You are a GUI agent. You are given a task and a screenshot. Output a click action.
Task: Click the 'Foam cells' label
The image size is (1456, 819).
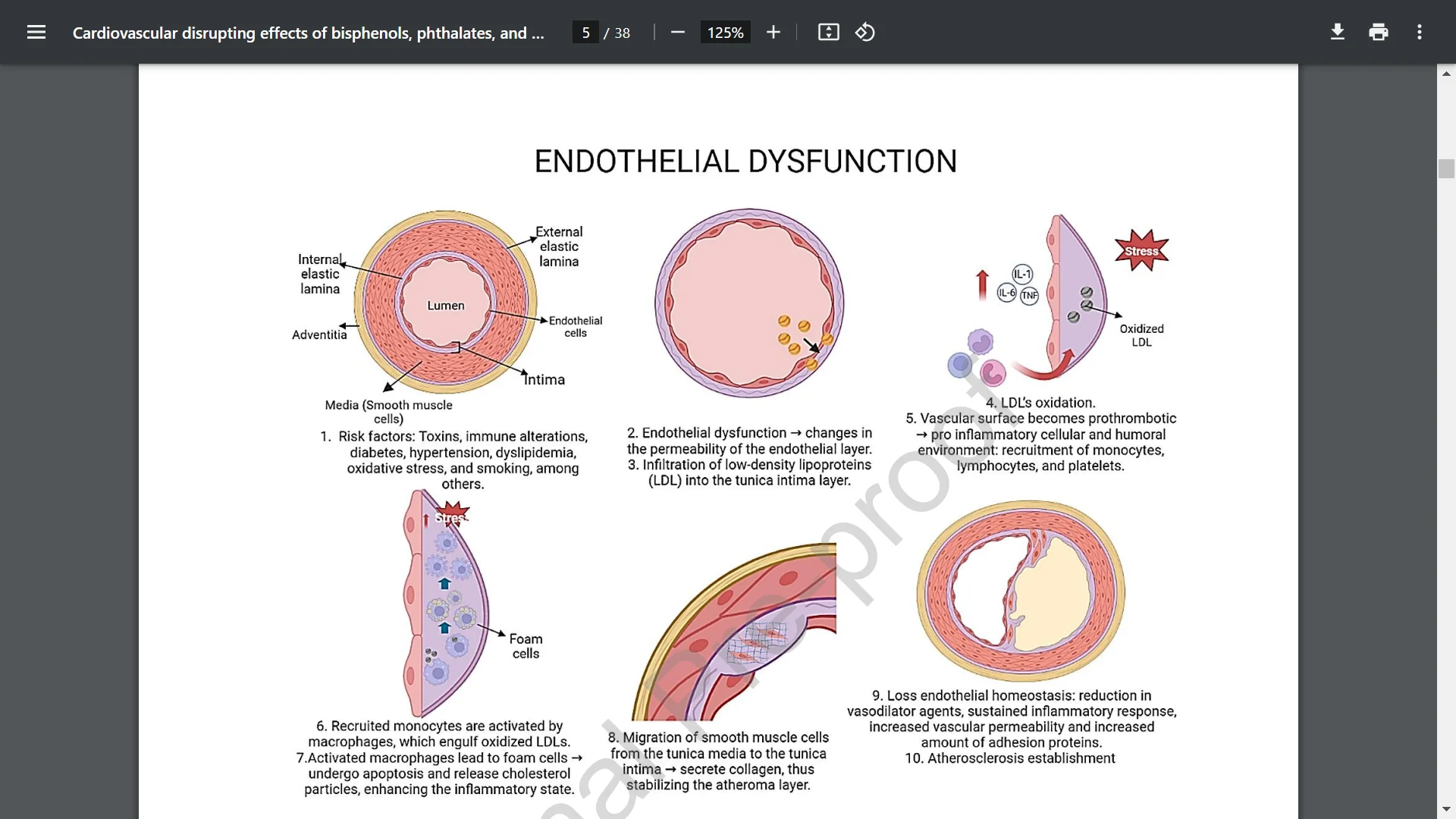526,646
